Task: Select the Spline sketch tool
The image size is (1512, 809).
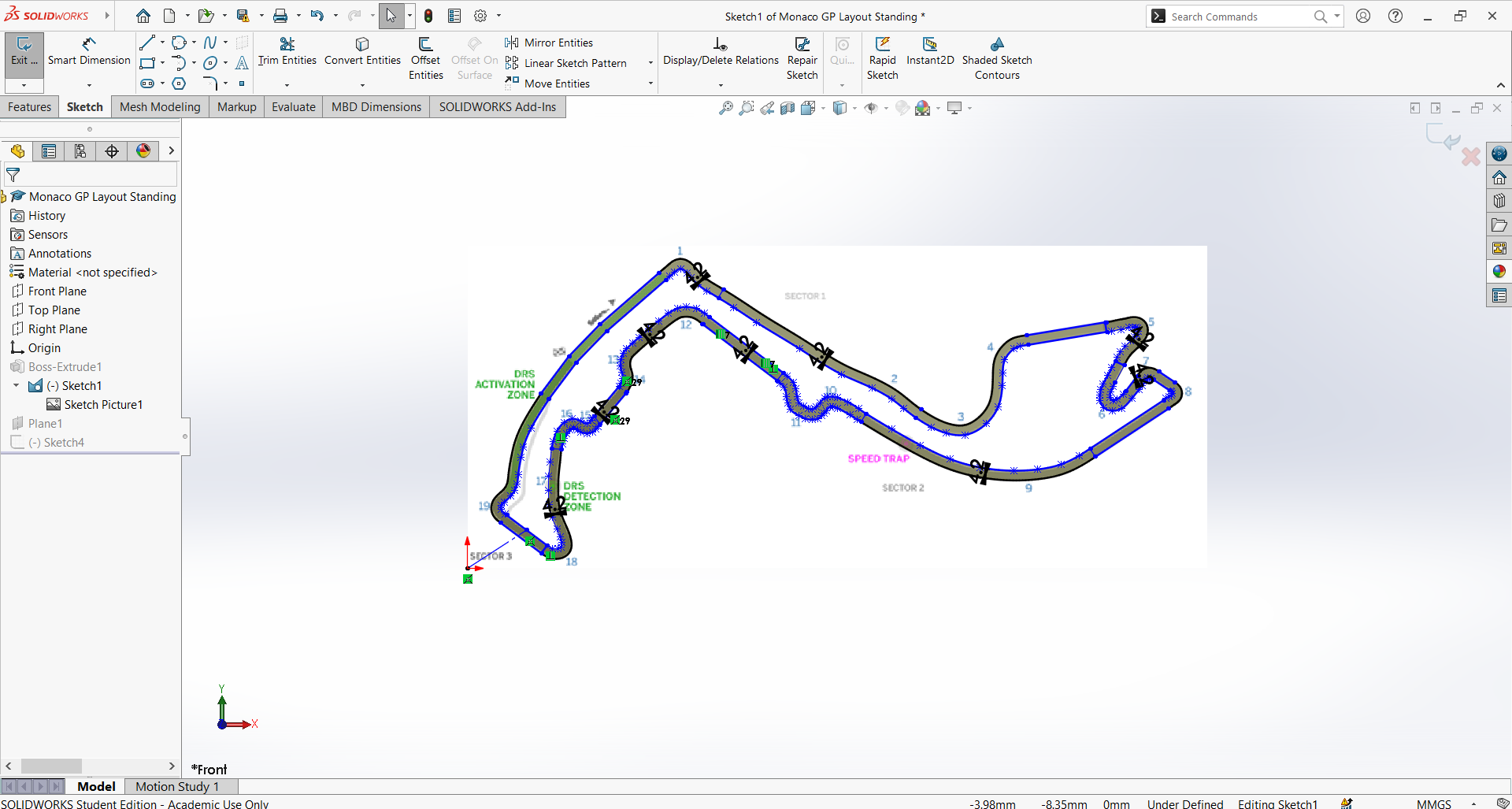Action: 210,43
